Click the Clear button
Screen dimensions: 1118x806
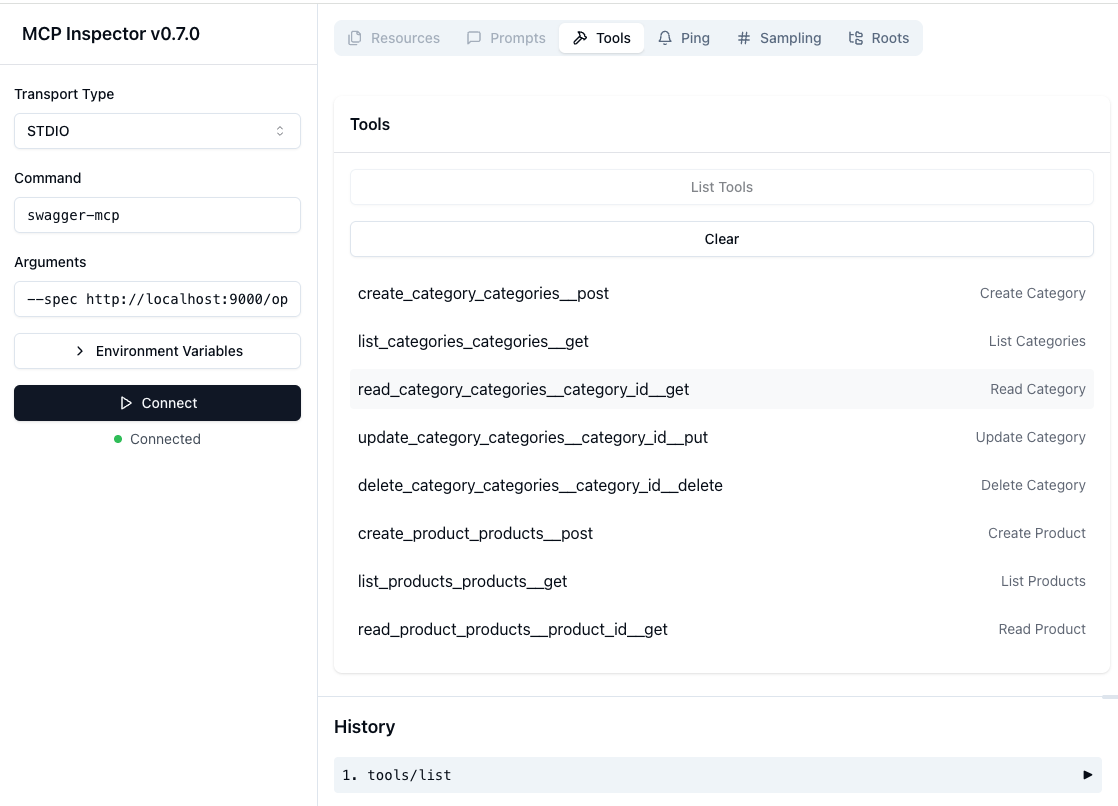click(x=722, y=239)
